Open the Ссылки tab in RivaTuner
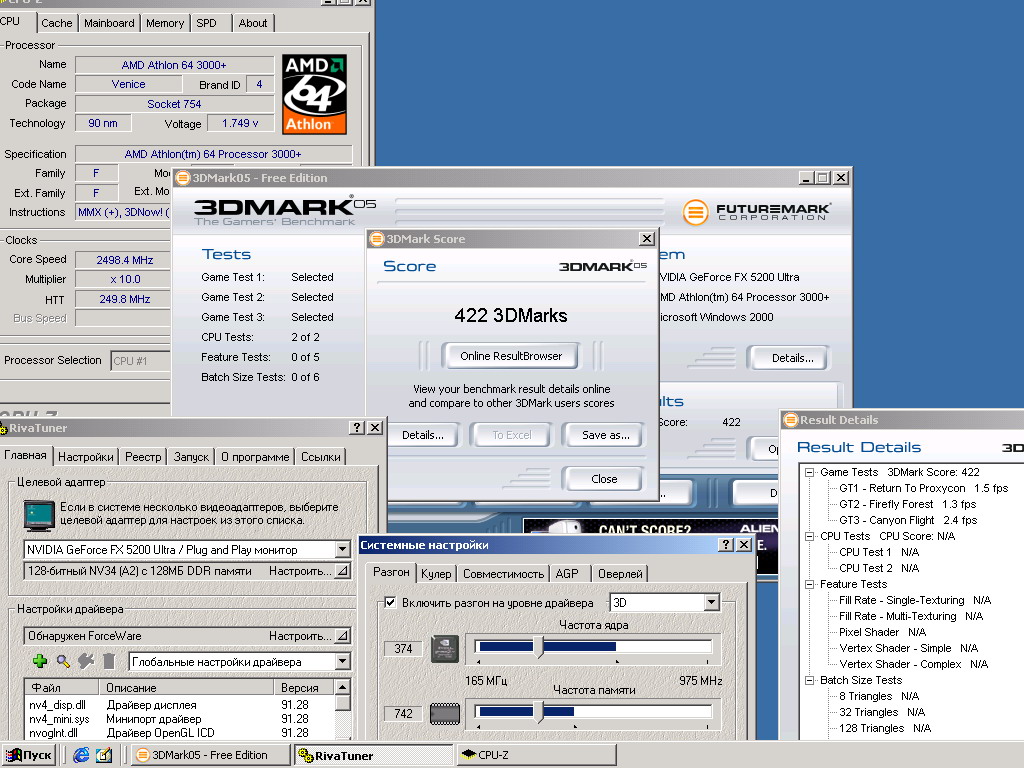The width and height of the screenshot is (1024, 768). point(321,456)
